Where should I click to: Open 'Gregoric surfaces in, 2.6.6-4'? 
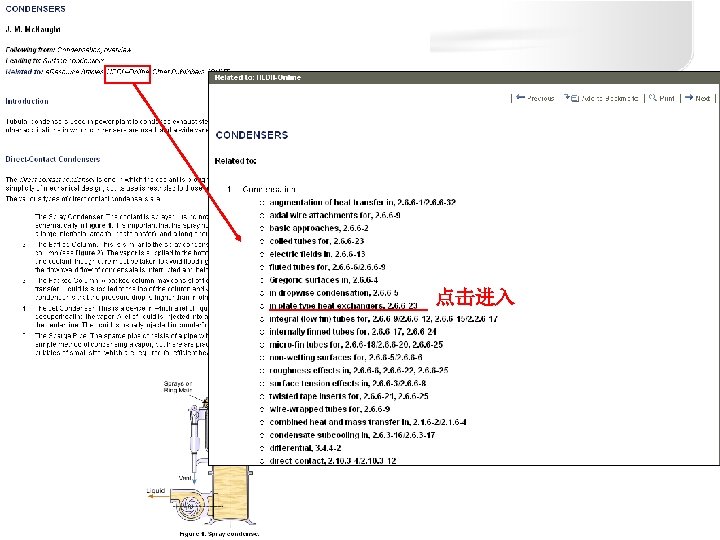(324, 280)
